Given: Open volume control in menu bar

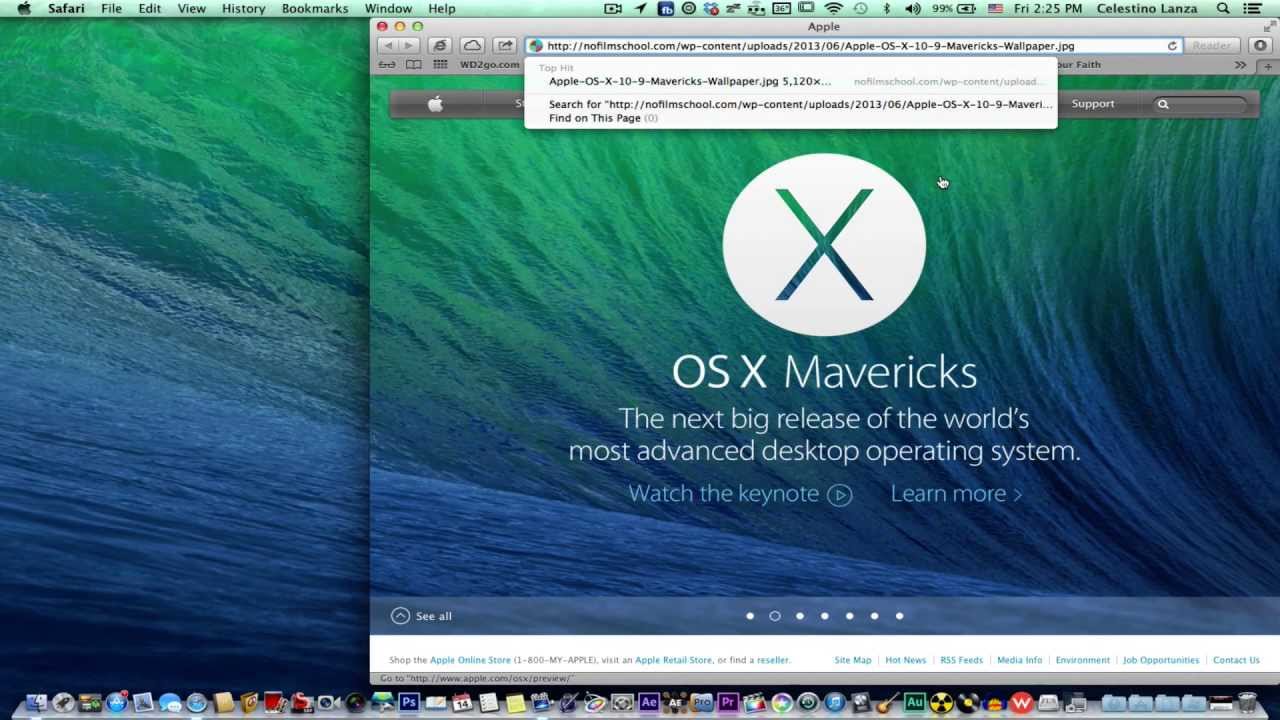Looking at the screenshot, I should click(x=912, y=9).
